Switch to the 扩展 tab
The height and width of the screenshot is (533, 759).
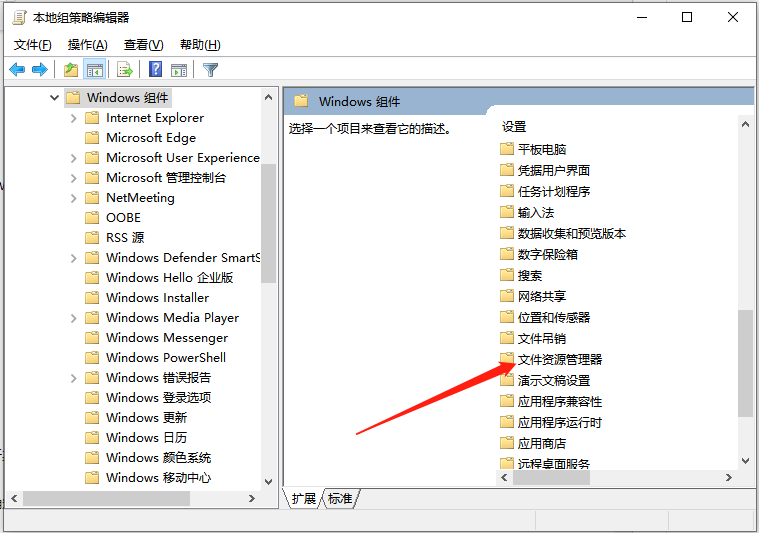click(x=304, y=498)
